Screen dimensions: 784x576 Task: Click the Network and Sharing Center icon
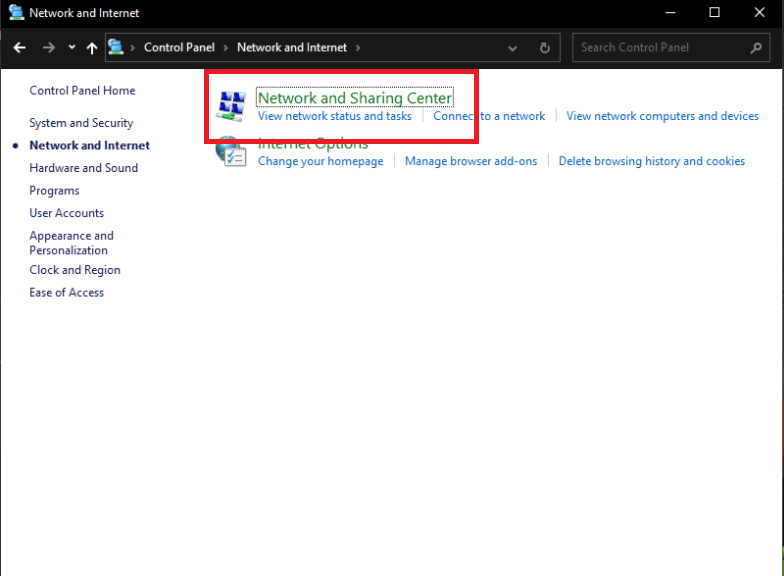(231, 106)
